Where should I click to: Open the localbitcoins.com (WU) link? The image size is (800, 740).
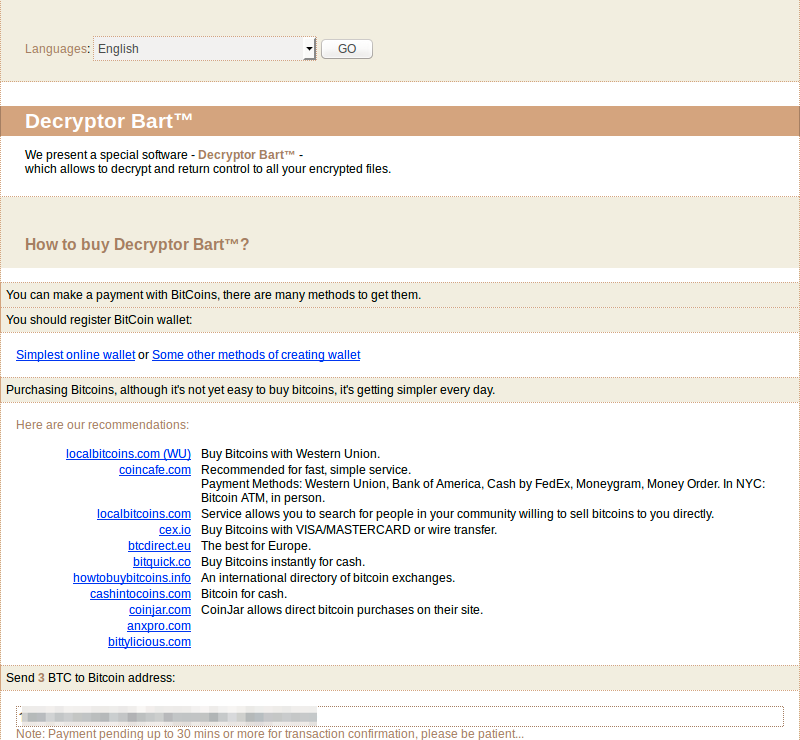click(x=128, y=454)
